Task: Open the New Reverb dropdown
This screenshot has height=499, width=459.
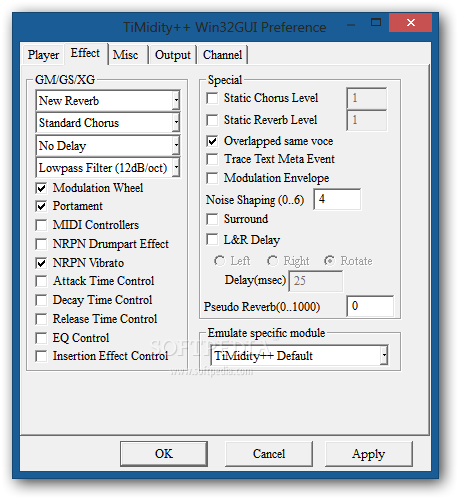Action: [108, 100]
